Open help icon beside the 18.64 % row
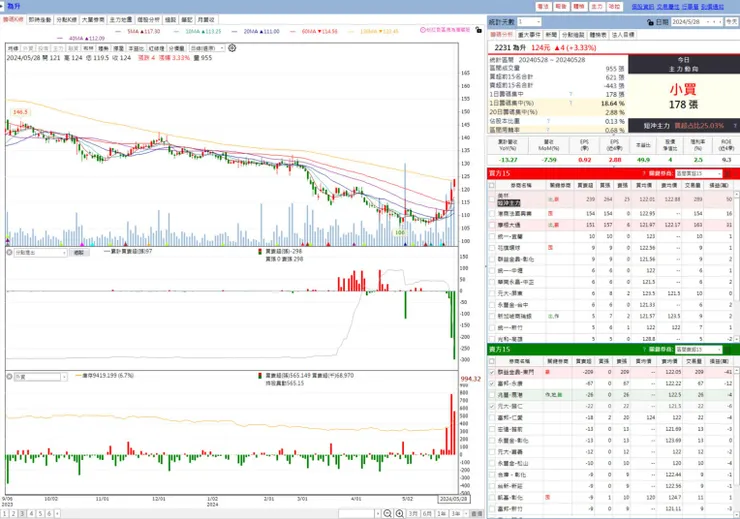The width and height of the screenshot is (740, 519). coord(571,103)
